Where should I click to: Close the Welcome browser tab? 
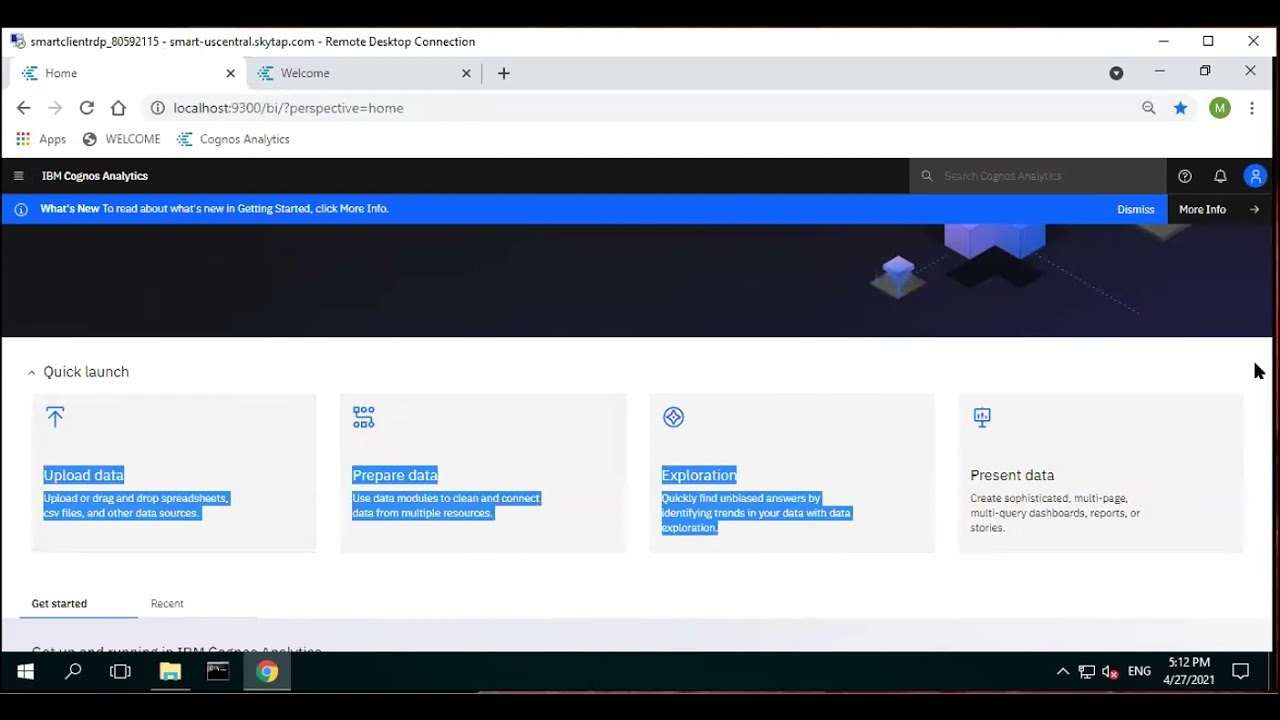pyautogui.click(x=466, y=73)
